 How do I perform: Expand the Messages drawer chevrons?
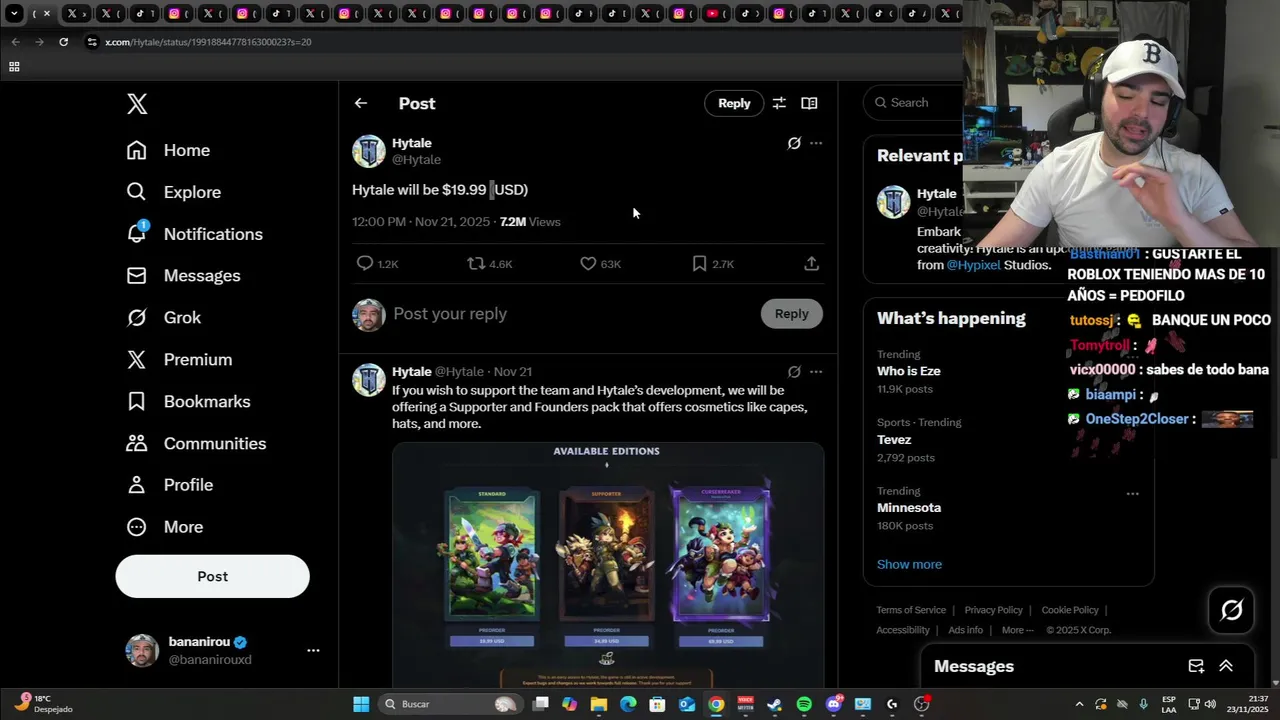click(x=1226, y=666)
